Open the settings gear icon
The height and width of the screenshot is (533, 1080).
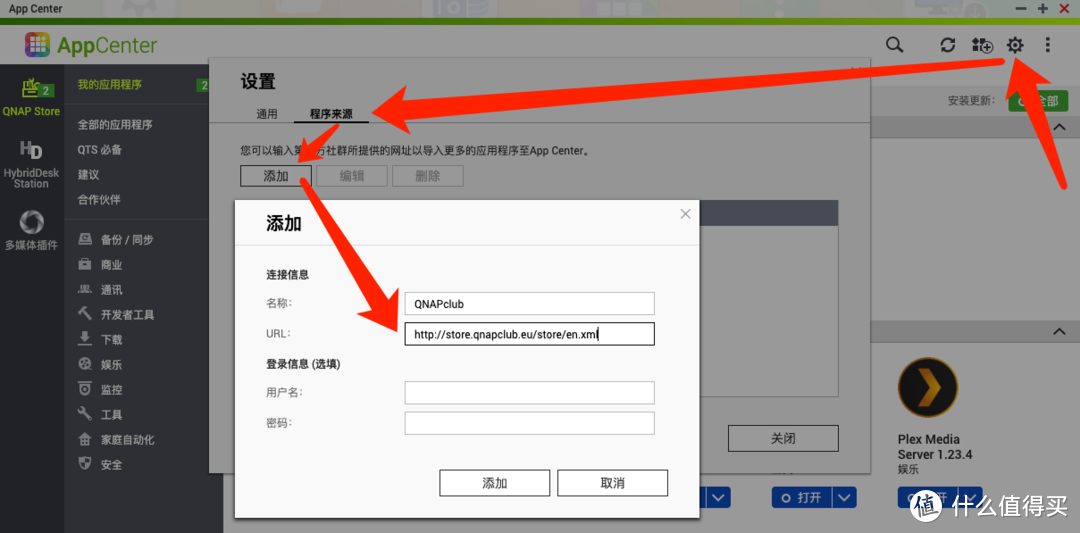[1015, 45]
